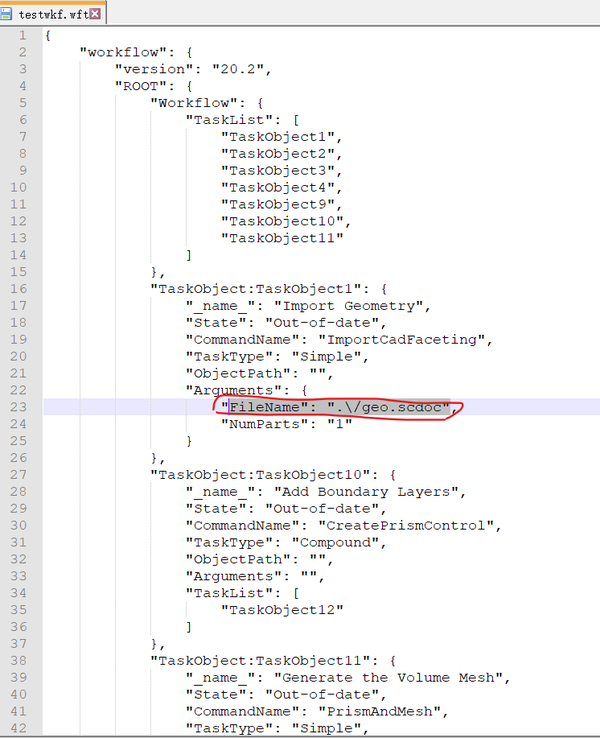Screen dimensions: 600x738
Task: Click line number 23 in the margin
Action: 19,407
